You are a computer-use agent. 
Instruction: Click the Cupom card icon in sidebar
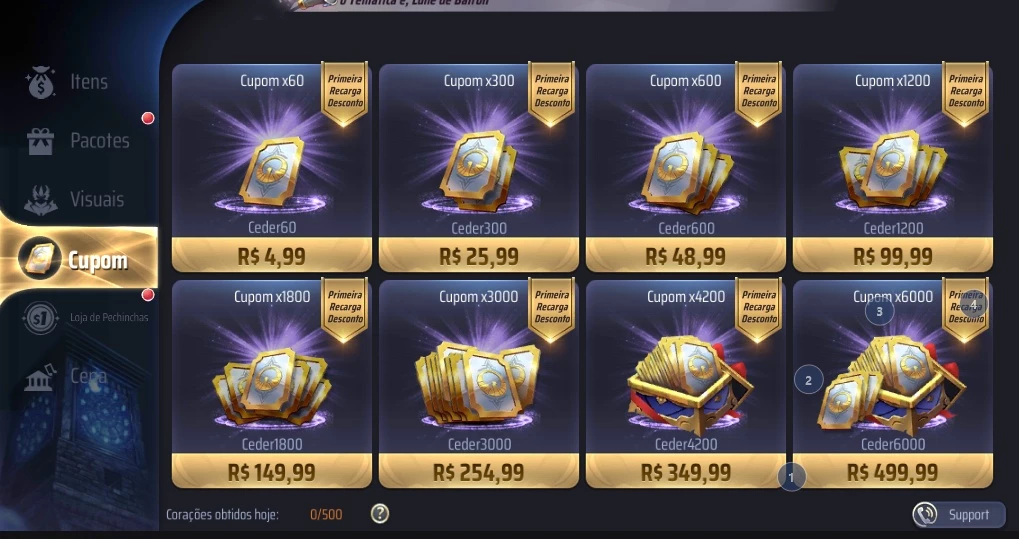[40, 258]
